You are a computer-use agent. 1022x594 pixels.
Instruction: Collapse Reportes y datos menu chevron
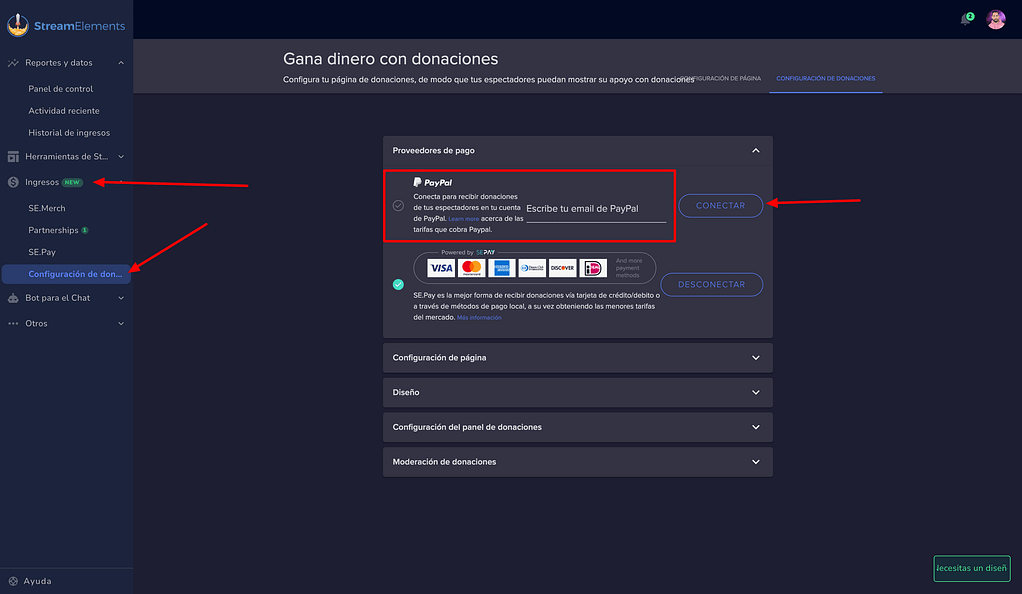(x=121, y=63)
